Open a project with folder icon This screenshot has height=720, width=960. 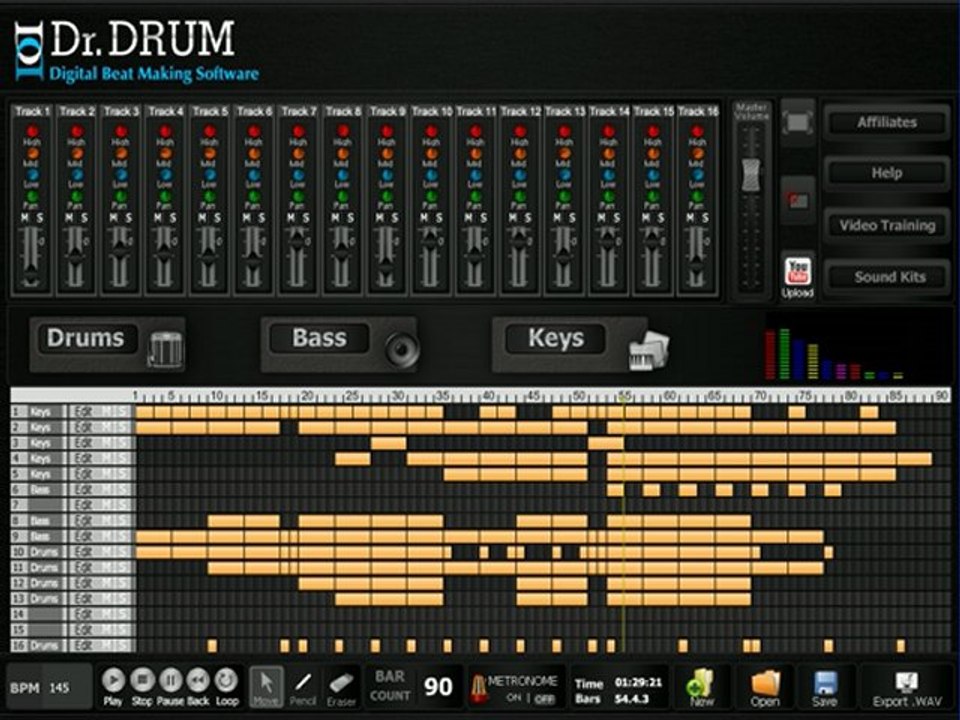click(765, 687)
